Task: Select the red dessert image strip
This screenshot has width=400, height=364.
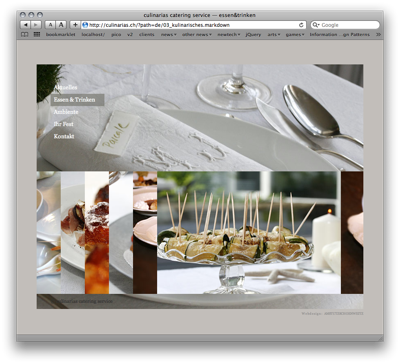Action: [x=97, y=233]
